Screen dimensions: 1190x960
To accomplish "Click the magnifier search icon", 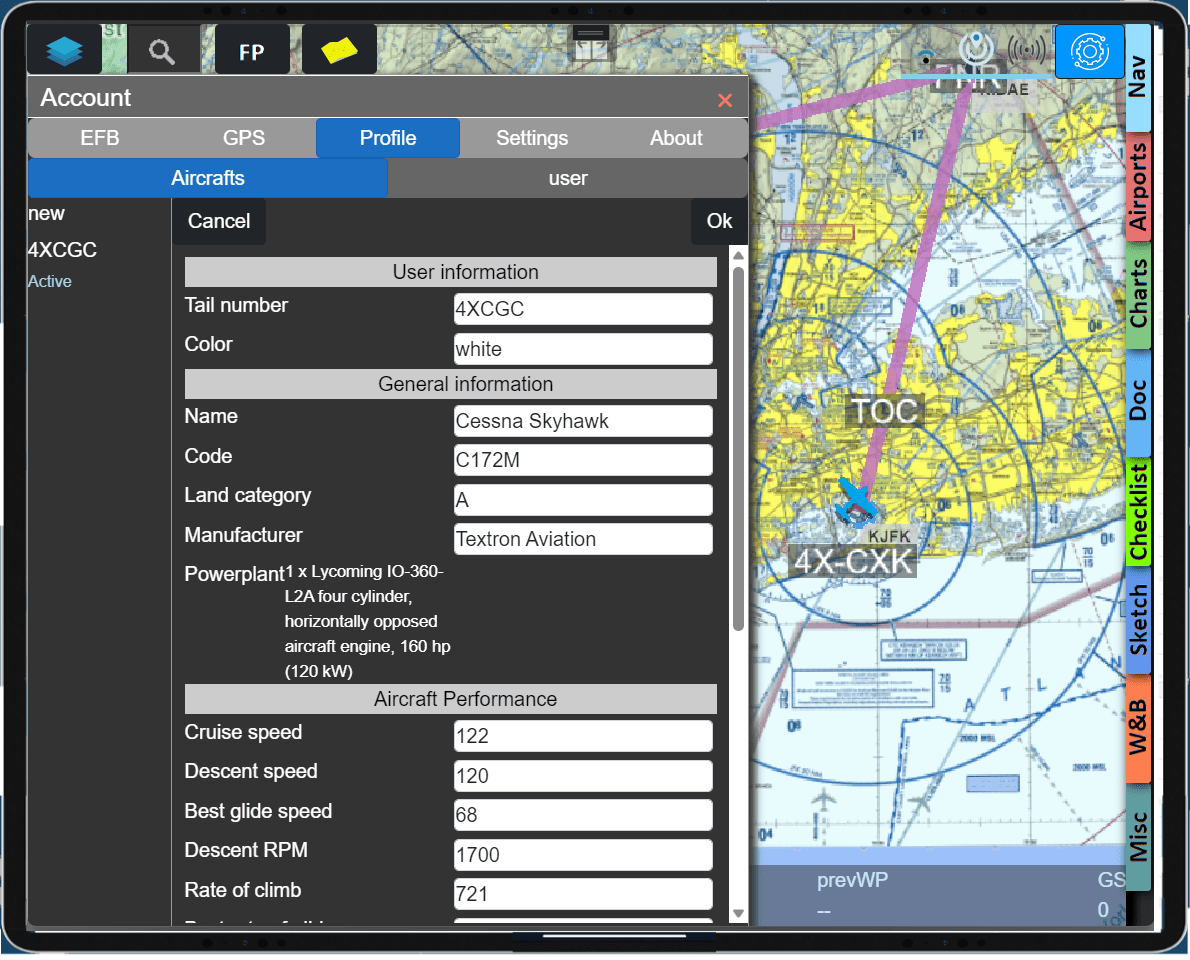I will tap(163, 50).
